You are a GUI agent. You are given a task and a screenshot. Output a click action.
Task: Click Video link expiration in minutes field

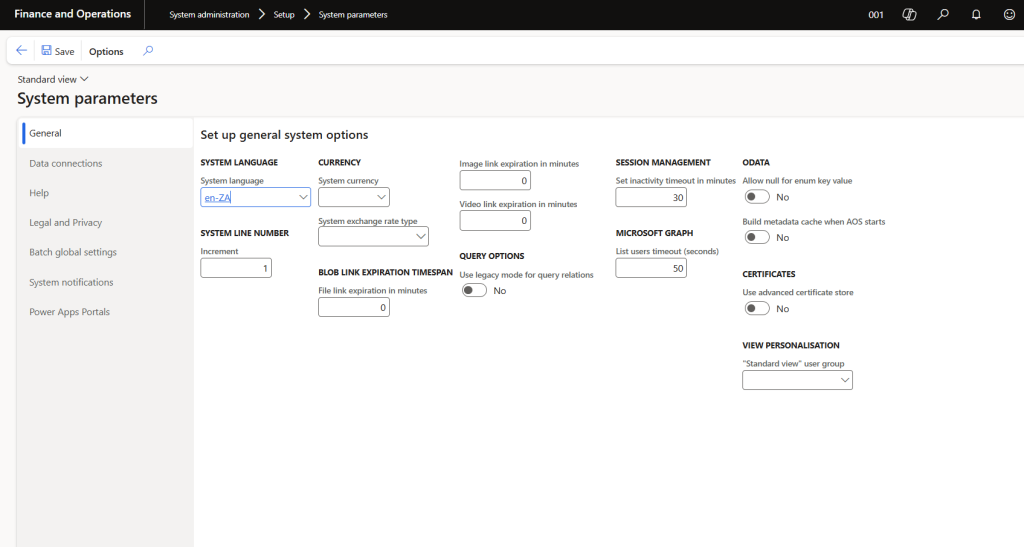494,221
